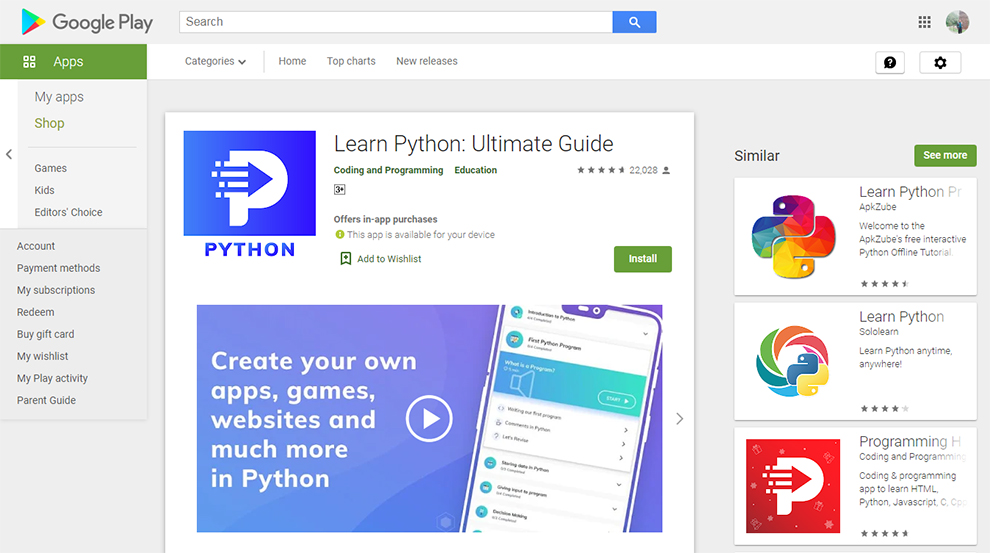The width and height of the screenshot is (990, 553).
Task: Open the Top charts tab
Action: point(351,61)
